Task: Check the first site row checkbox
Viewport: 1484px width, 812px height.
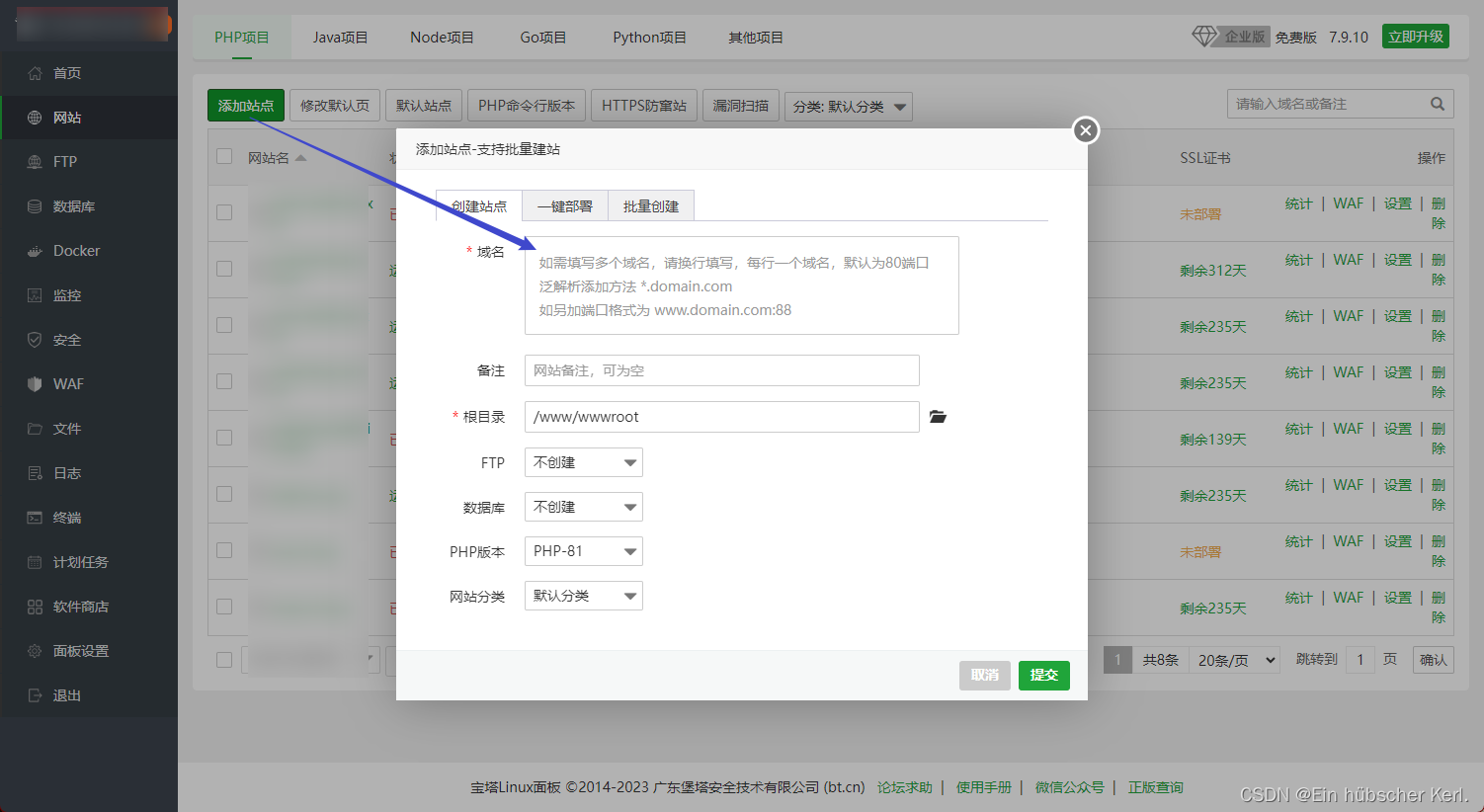Action: [224, 212]
